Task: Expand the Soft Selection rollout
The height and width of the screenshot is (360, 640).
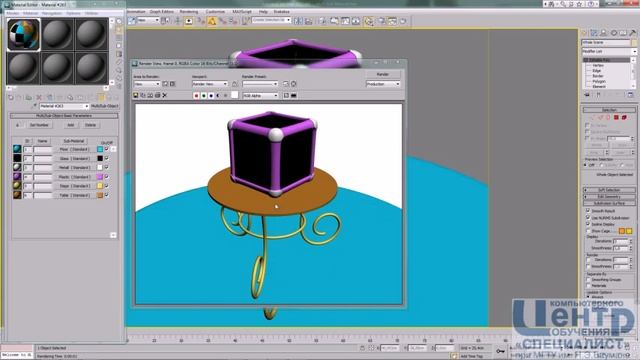Action: [609, 190]
